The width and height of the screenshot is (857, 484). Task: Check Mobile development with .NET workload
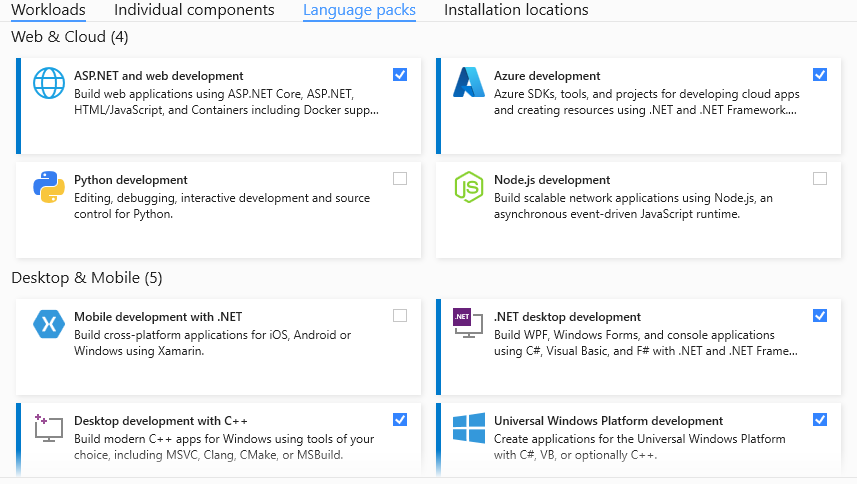click(x=400, y=316)
